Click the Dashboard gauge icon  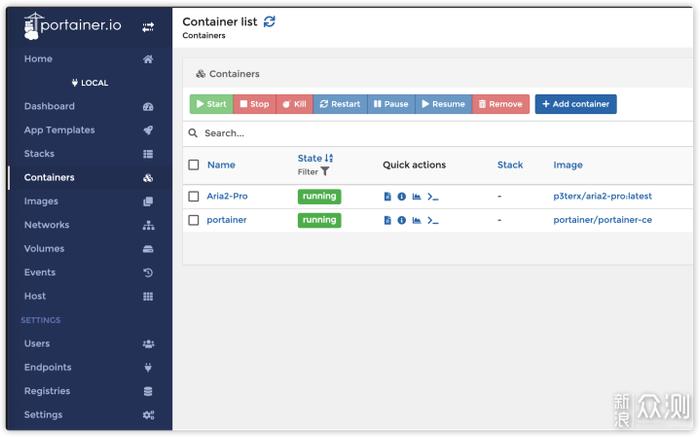pyautogui.click(x=148, y=107)
